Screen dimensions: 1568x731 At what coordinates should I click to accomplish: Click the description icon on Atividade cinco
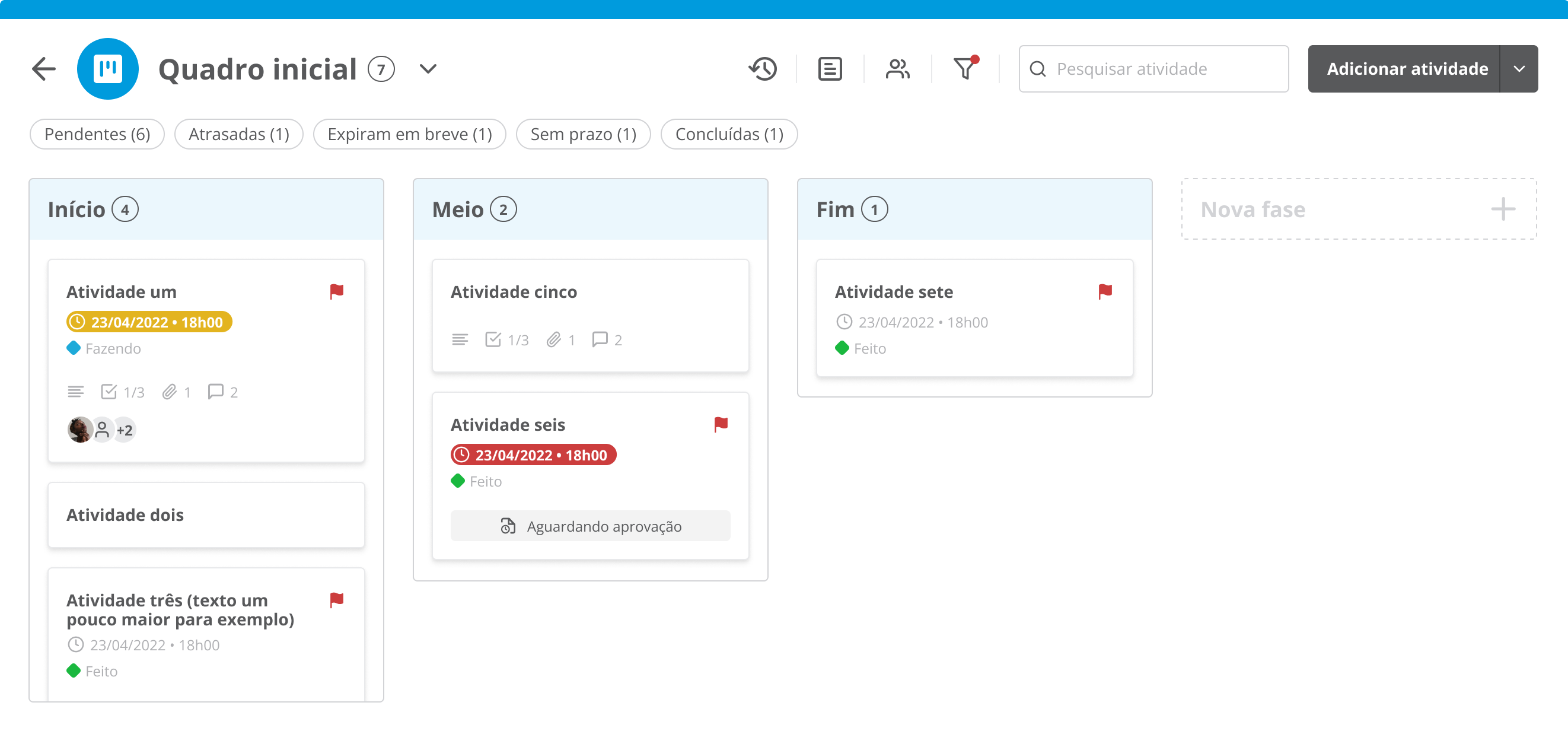460,339
